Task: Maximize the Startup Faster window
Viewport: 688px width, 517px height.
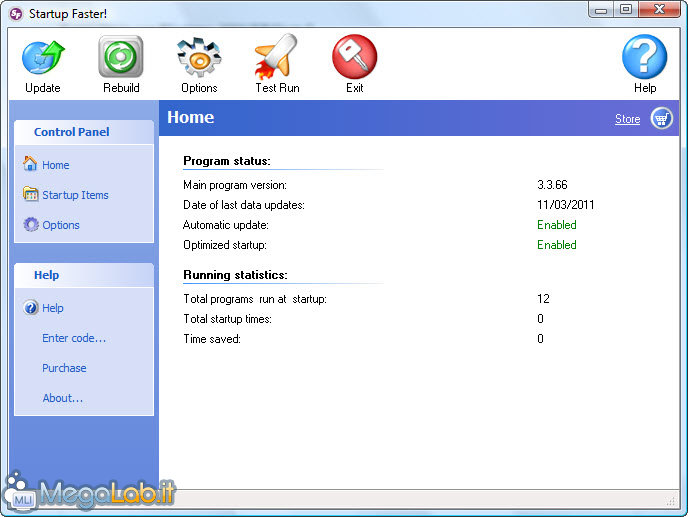Action: point(626,10)
